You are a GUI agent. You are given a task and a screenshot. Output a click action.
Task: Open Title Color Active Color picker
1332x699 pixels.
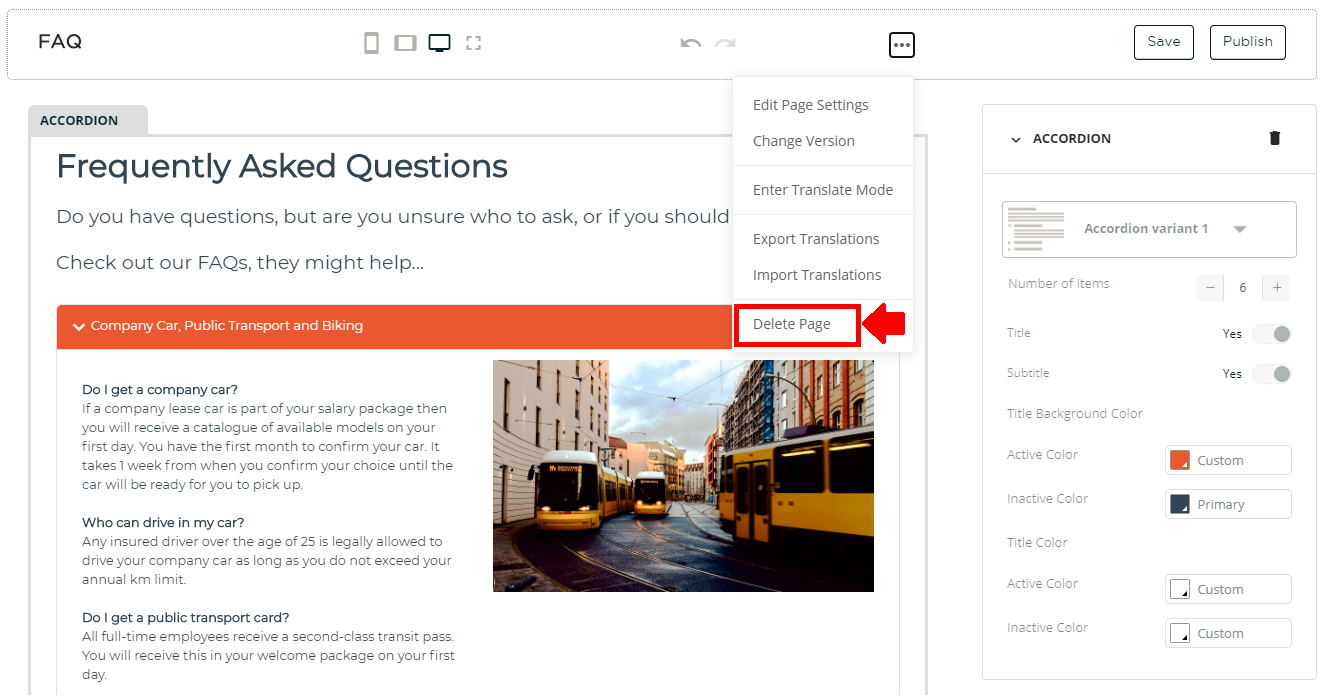point(1228,589)
